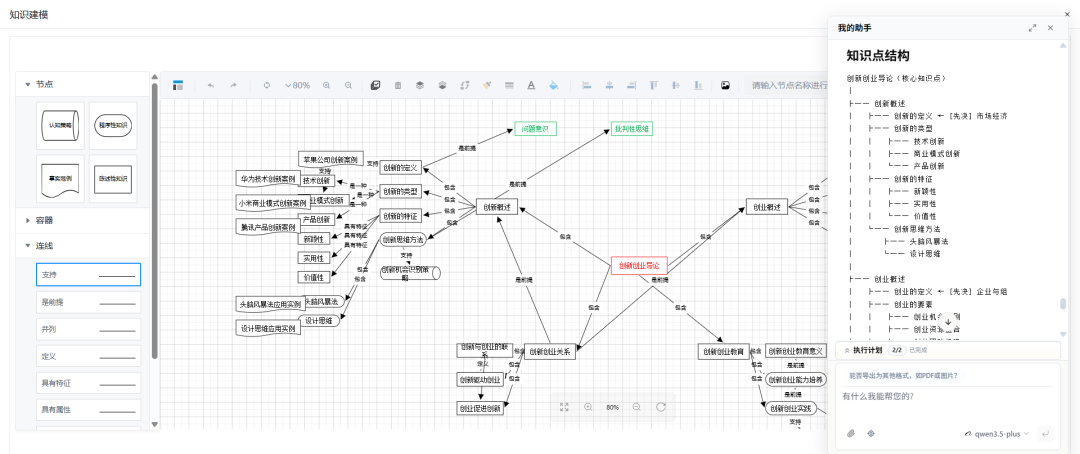The height and width of the screenshot is (454, 1080).
Task: Click the reset rotate icon in floating bar
Action: tap(661, 407)
